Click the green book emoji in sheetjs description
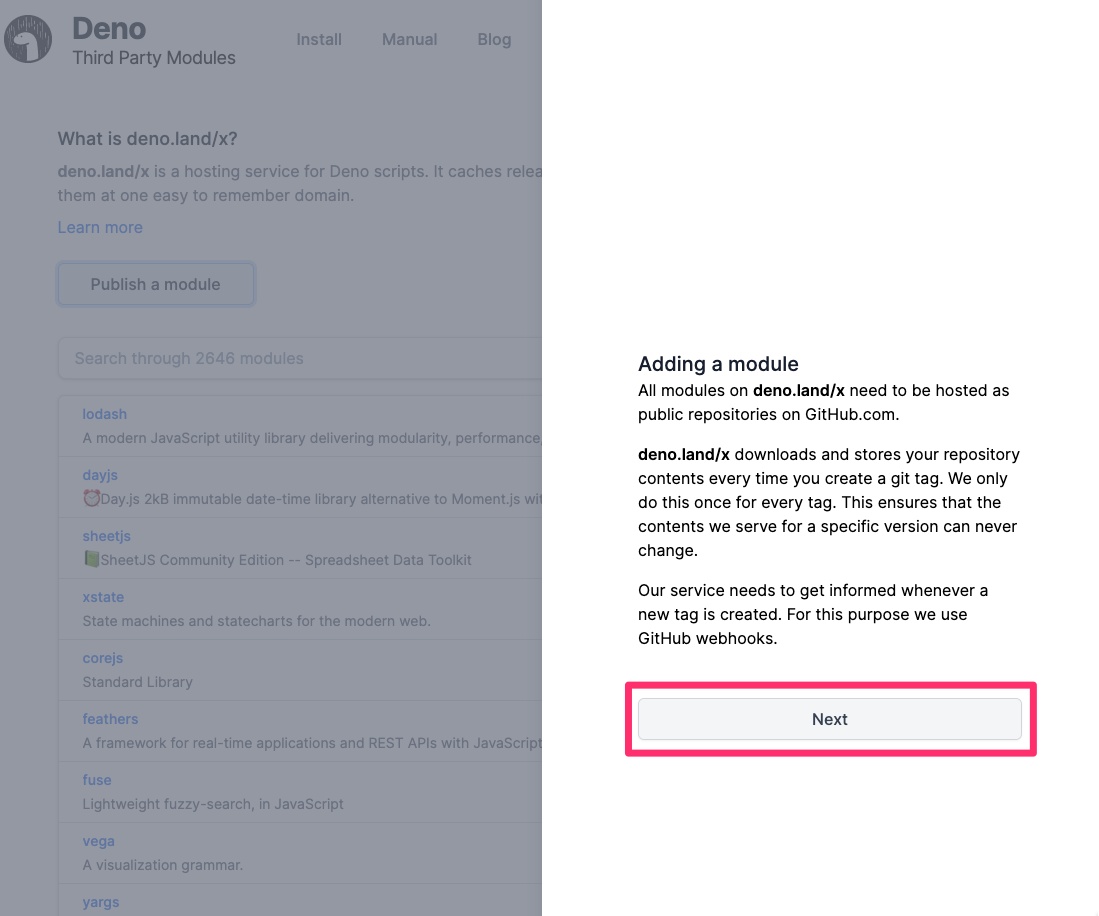Screen dimensions: 1099x916 (x=91, y=559)
